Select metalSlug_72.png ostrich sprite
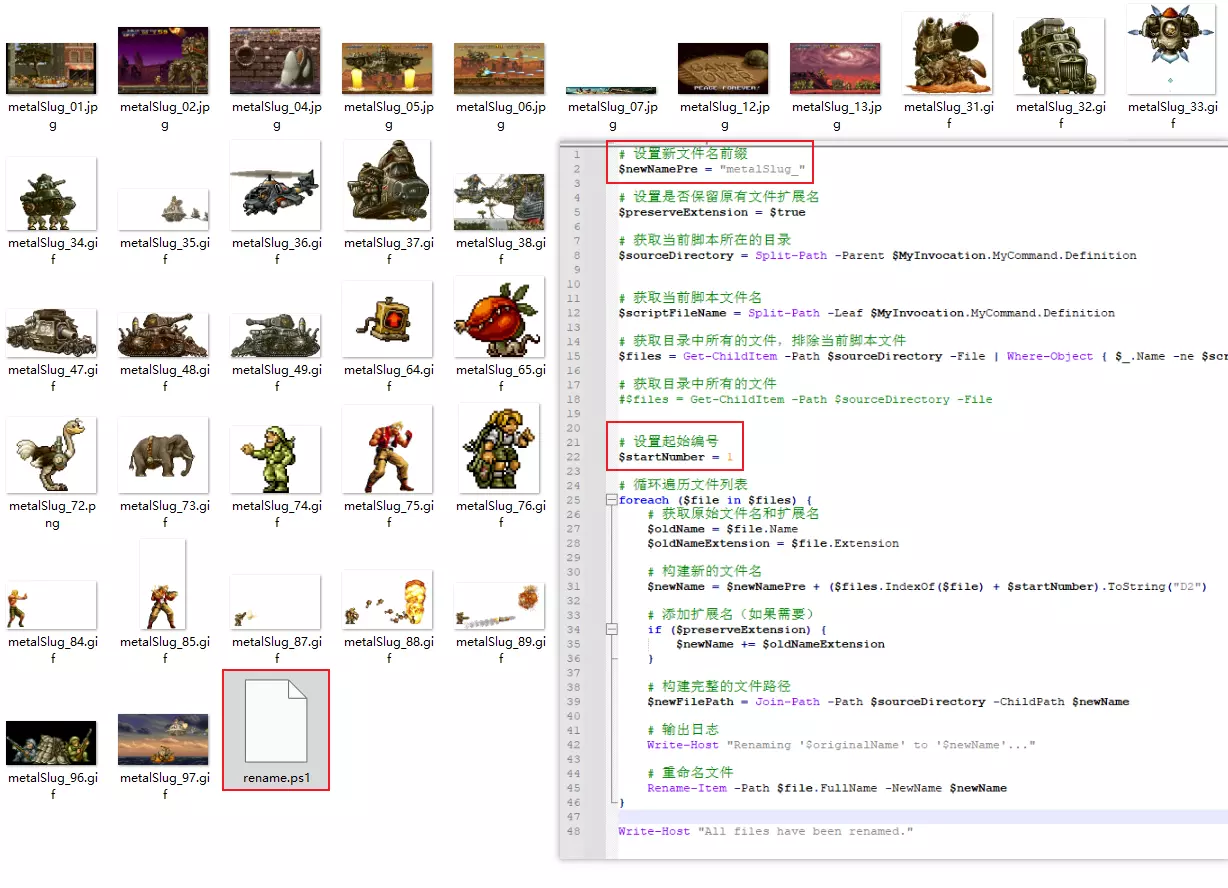The width and height of the screenshot is (1228, 888). [x=51, y=455]
